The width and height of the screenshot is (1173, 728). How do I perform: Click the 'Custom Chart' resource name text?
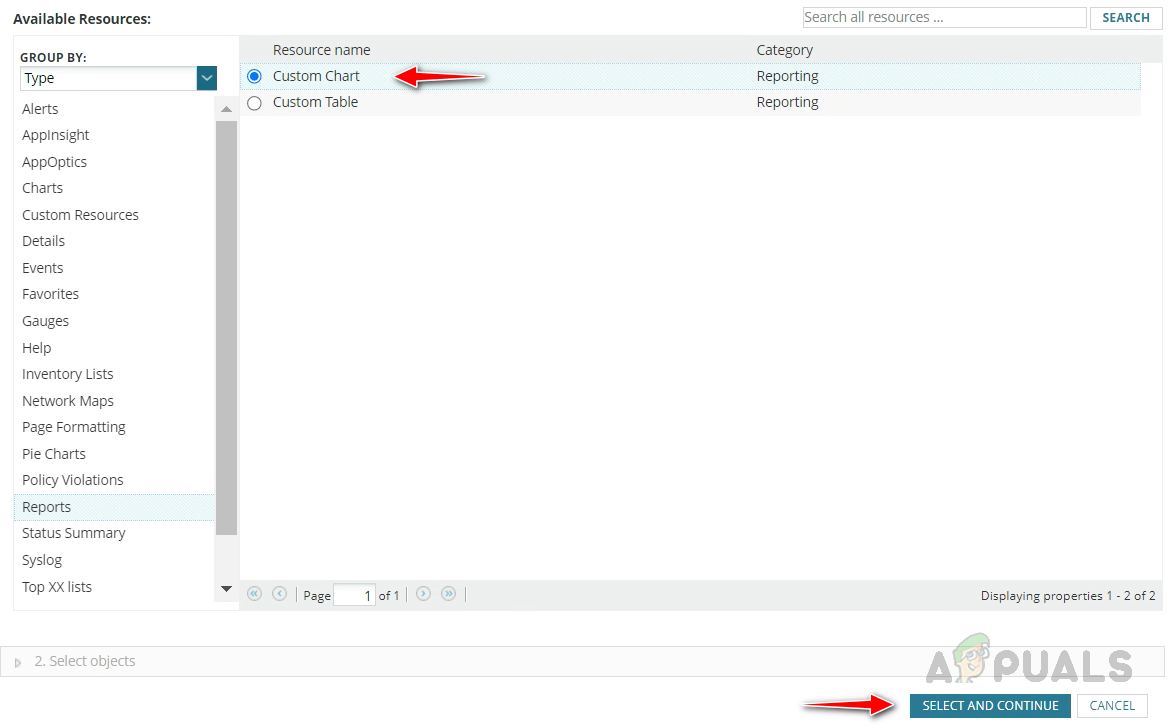316,76
